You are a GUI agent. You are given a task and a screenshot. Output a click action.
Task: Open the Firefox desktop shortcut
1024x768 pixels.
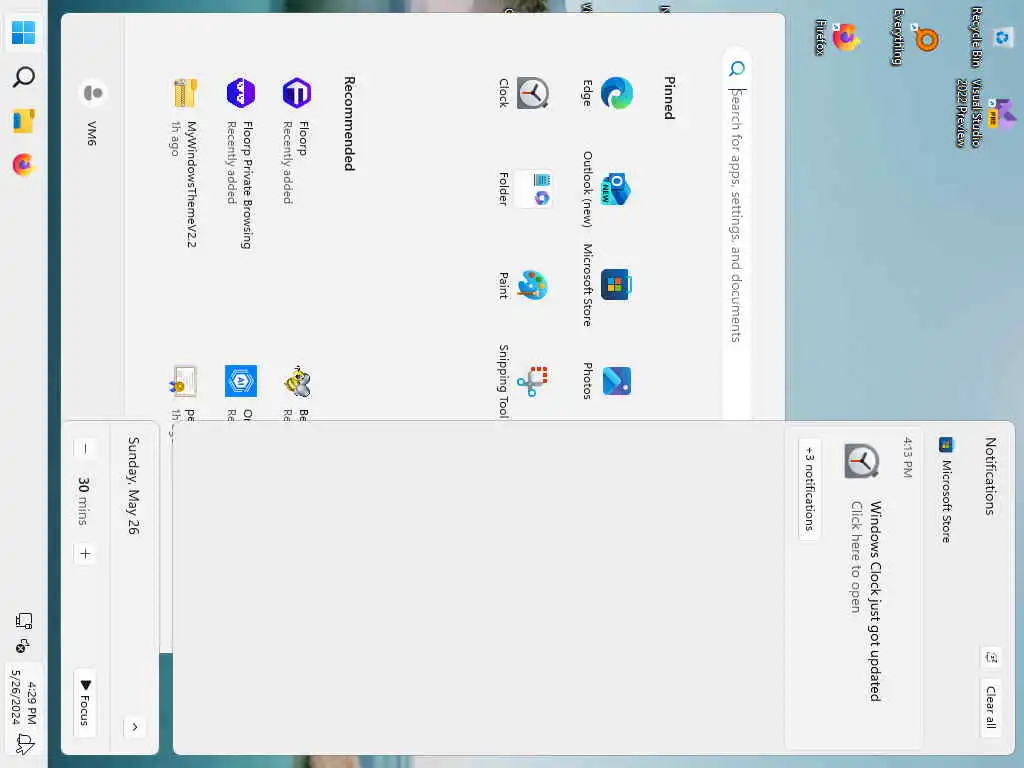pos(837,37)
